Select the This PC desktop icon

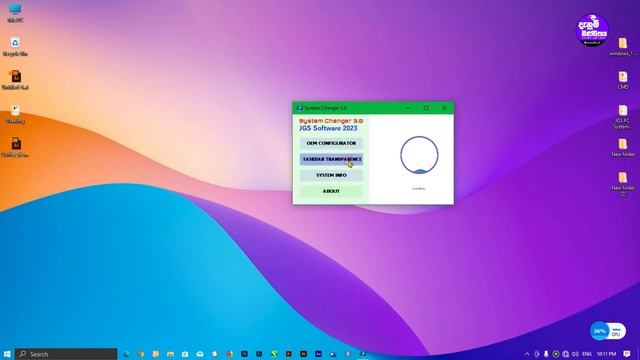coord(15,12)
